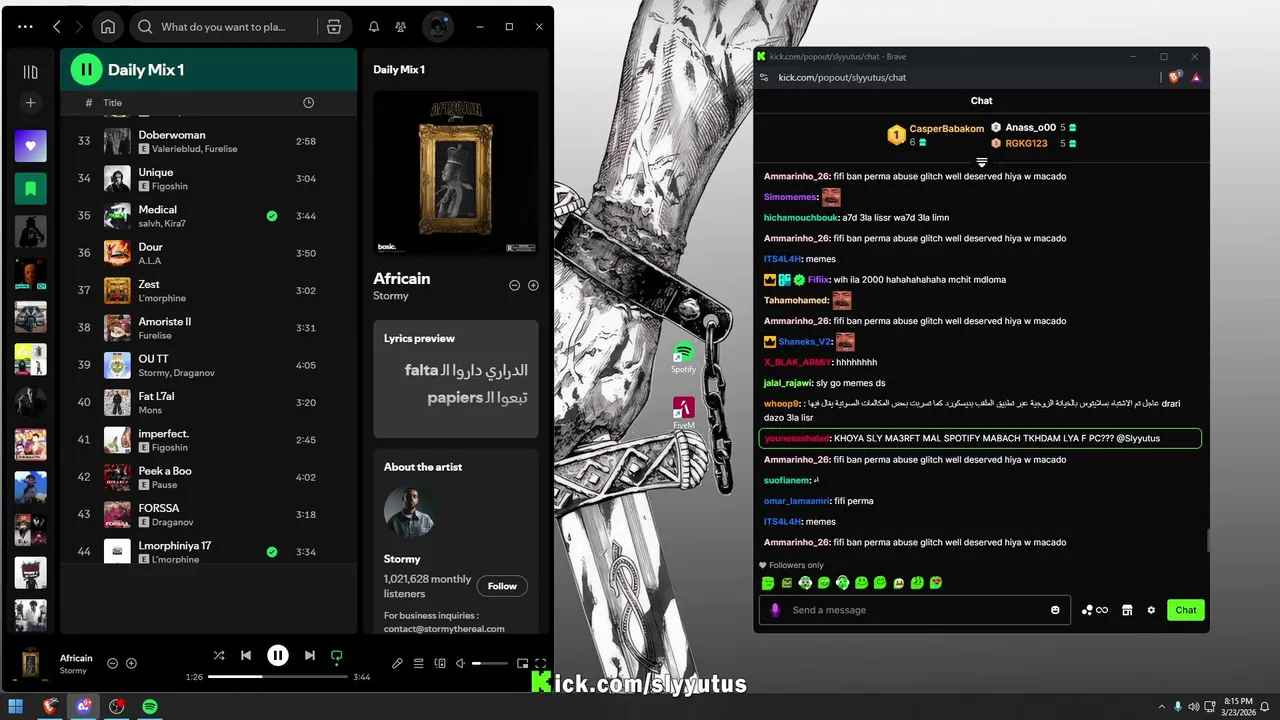The image size is (1280, 720).
Task: Open the Spotify miniplayer
Action: [522, 663]
